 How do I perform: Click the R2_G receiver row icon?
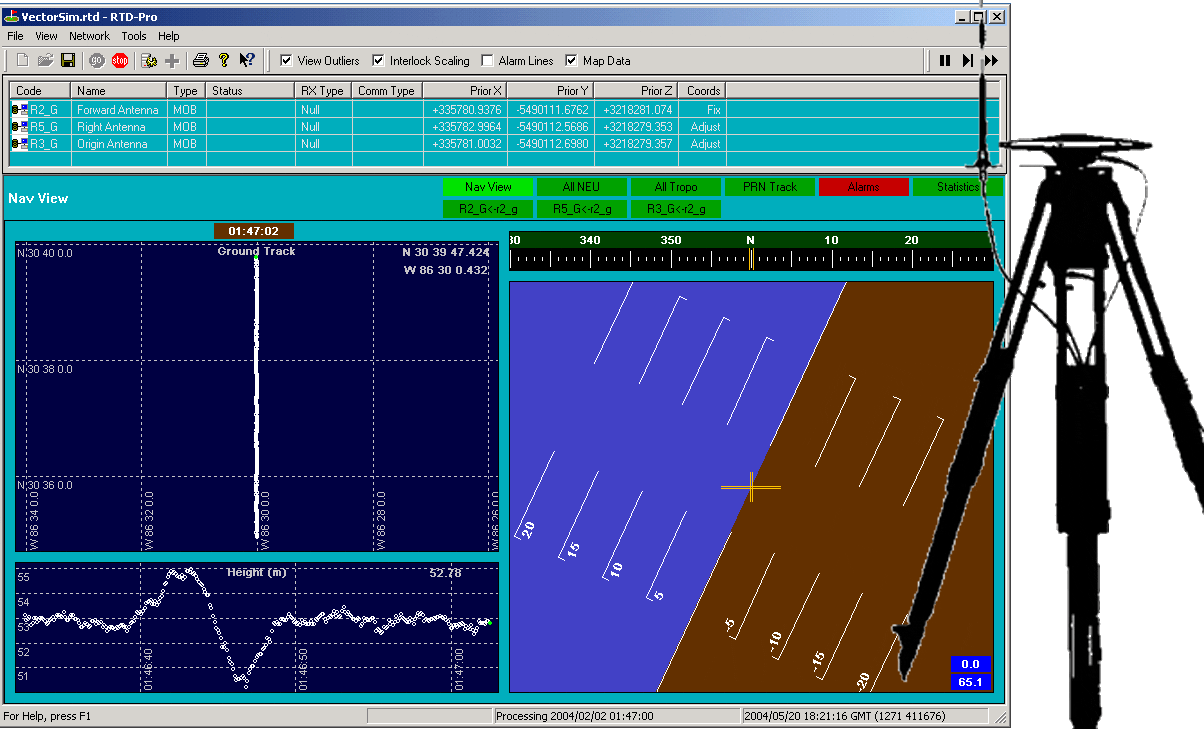[x=19, y=110]
